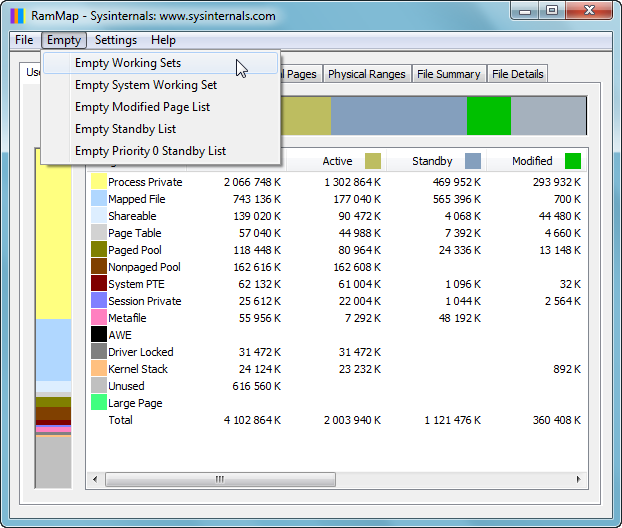Viewport: 622px width, 528px height.
Task: Click the green Modified segment in top bar
Action: tap(489, 116)
